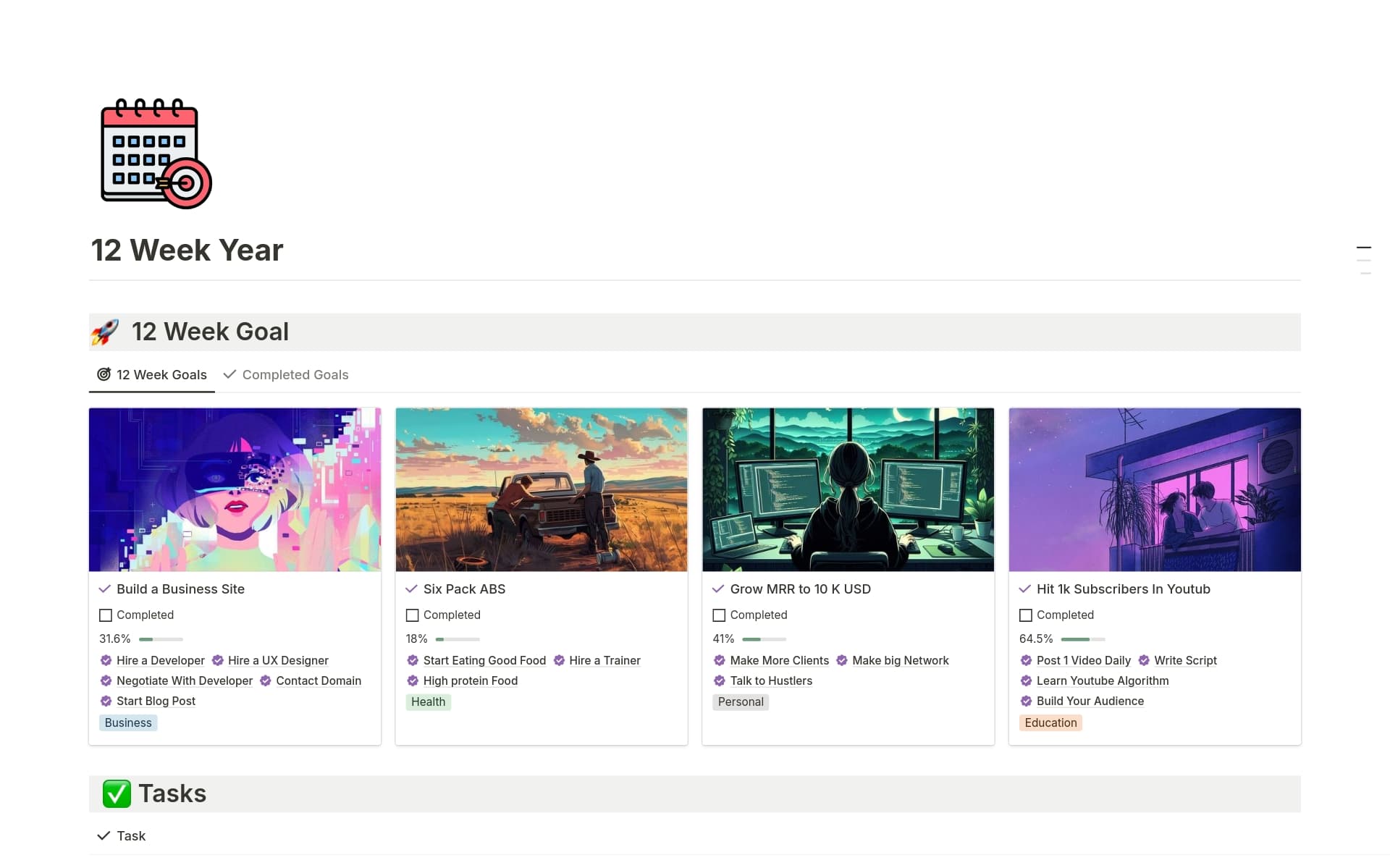Viewport: 1390px width, 868px height.
Task: Click the verified badge icon by Hire a Developer
Action: 106,660
